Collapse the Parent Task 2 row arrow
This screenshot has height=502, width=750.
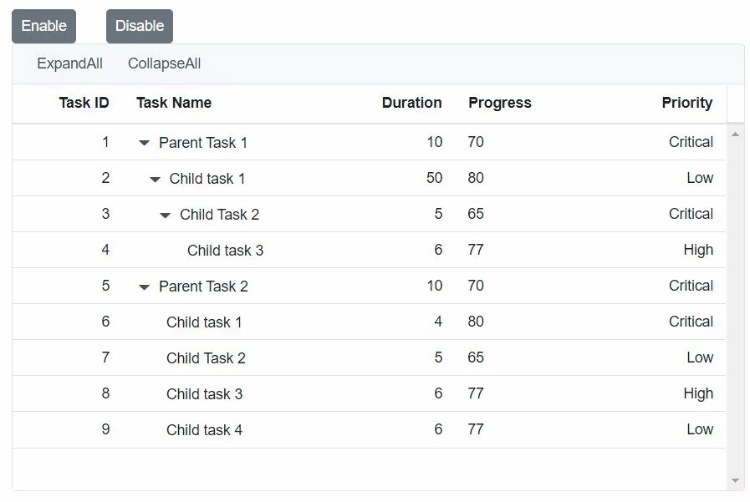point(144,287)
